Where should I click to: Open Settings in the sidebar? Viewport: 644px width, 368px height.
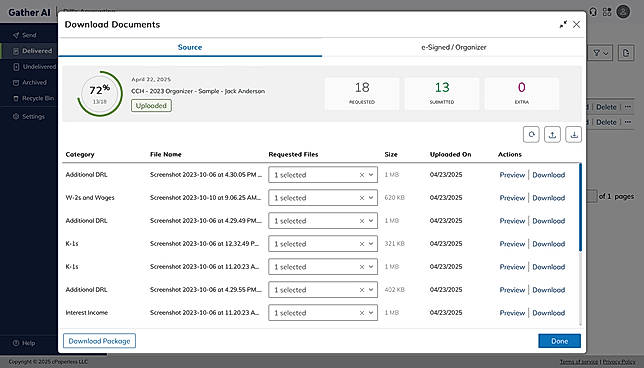tap(29, 117)
